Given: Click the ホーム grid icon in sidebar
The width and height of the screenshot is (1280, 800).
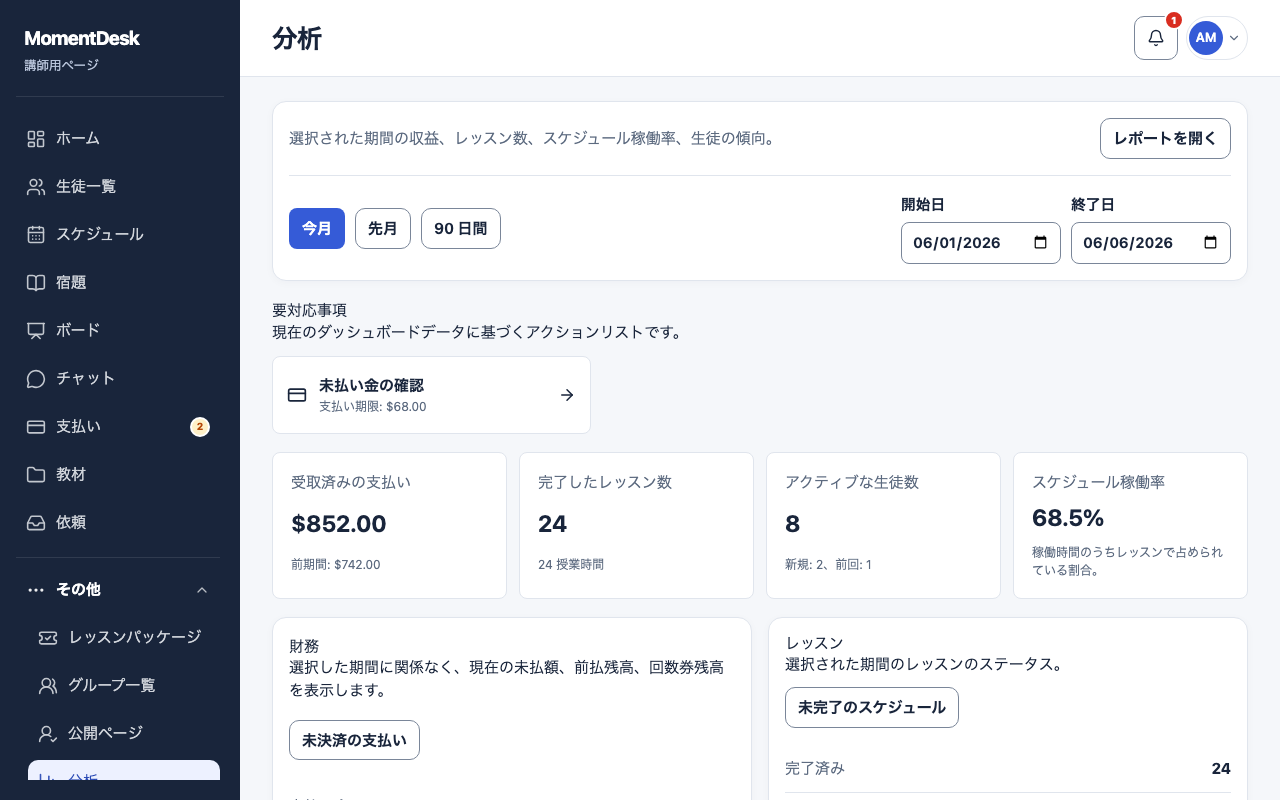Looking at the screenshot, I should [36, 139].
